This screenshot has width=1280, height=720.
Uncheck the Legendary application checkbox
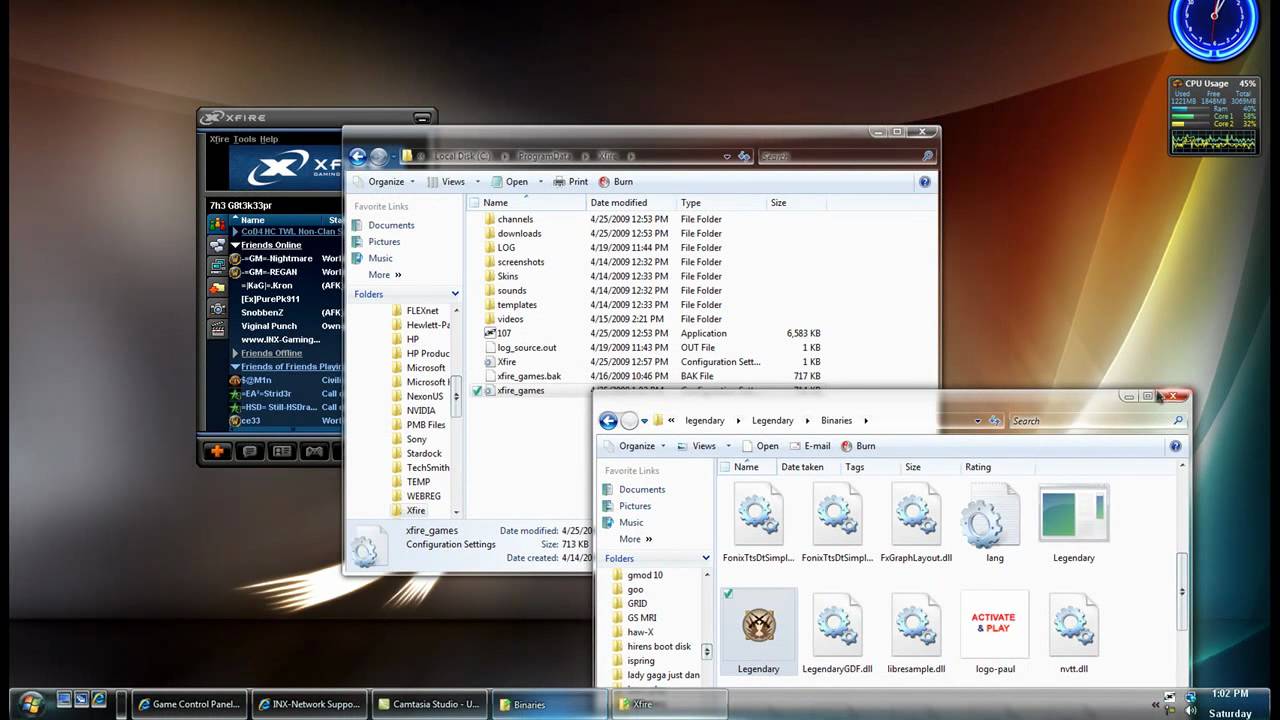coord(728,594)
